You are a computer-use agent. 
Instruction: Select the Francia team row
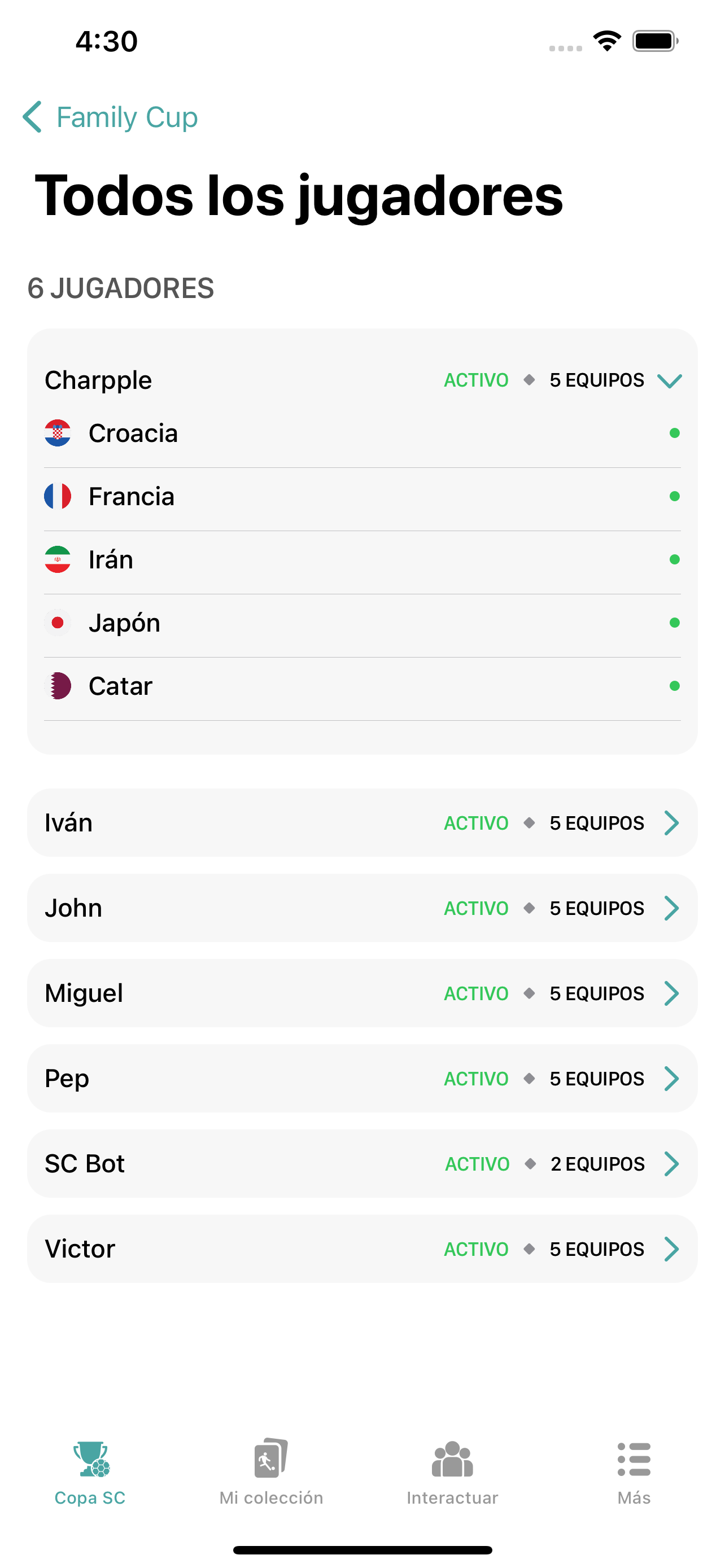pyautogui.click(x=362, y=497)
